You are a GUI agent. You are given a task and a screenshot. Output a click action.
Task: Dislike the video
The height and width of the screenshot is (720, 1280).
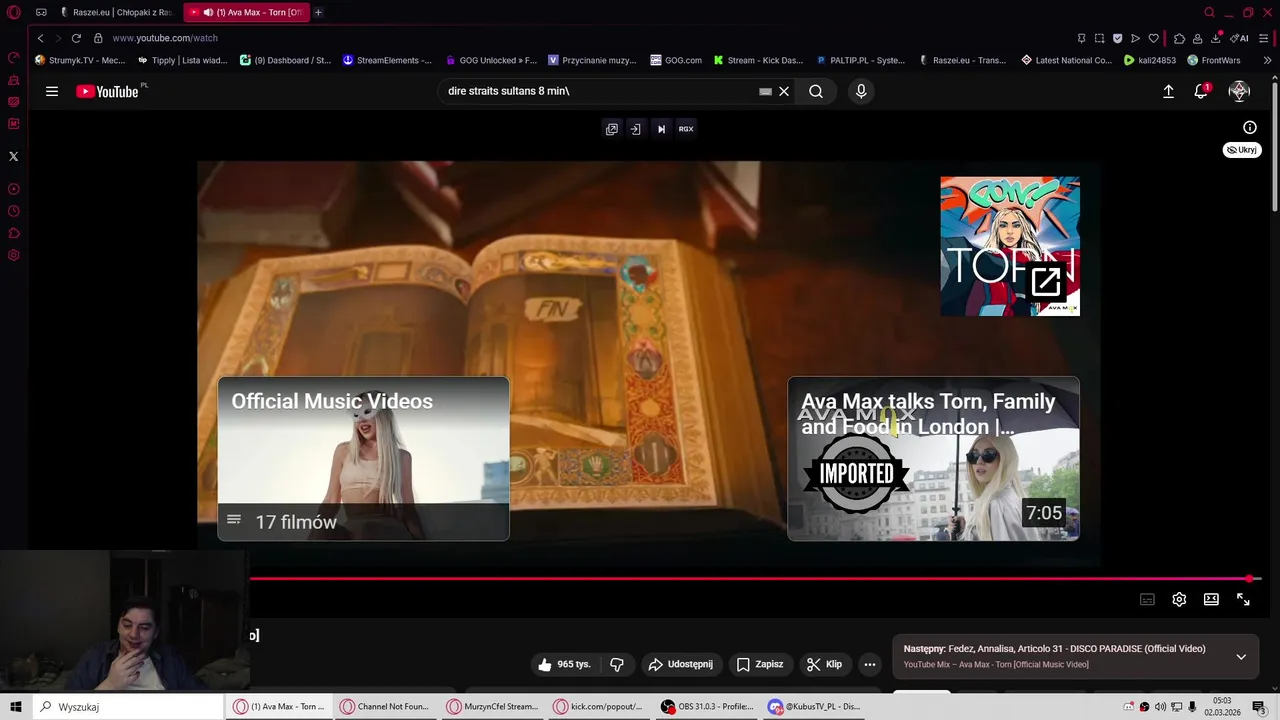pyautogui.click(x=617, y=664)
